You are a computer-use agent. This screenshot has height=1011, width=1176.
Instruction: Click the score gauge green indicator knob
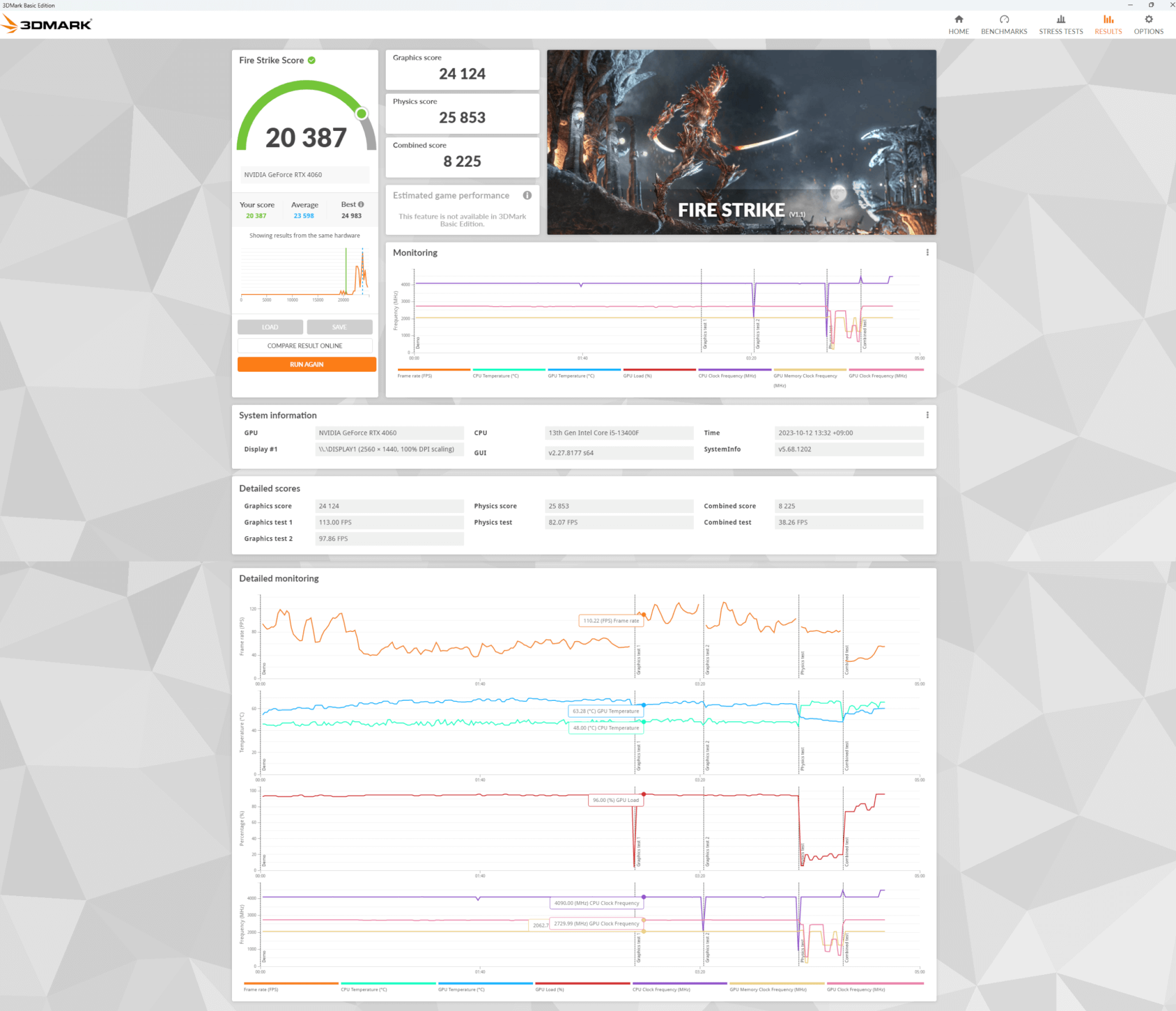362,114
